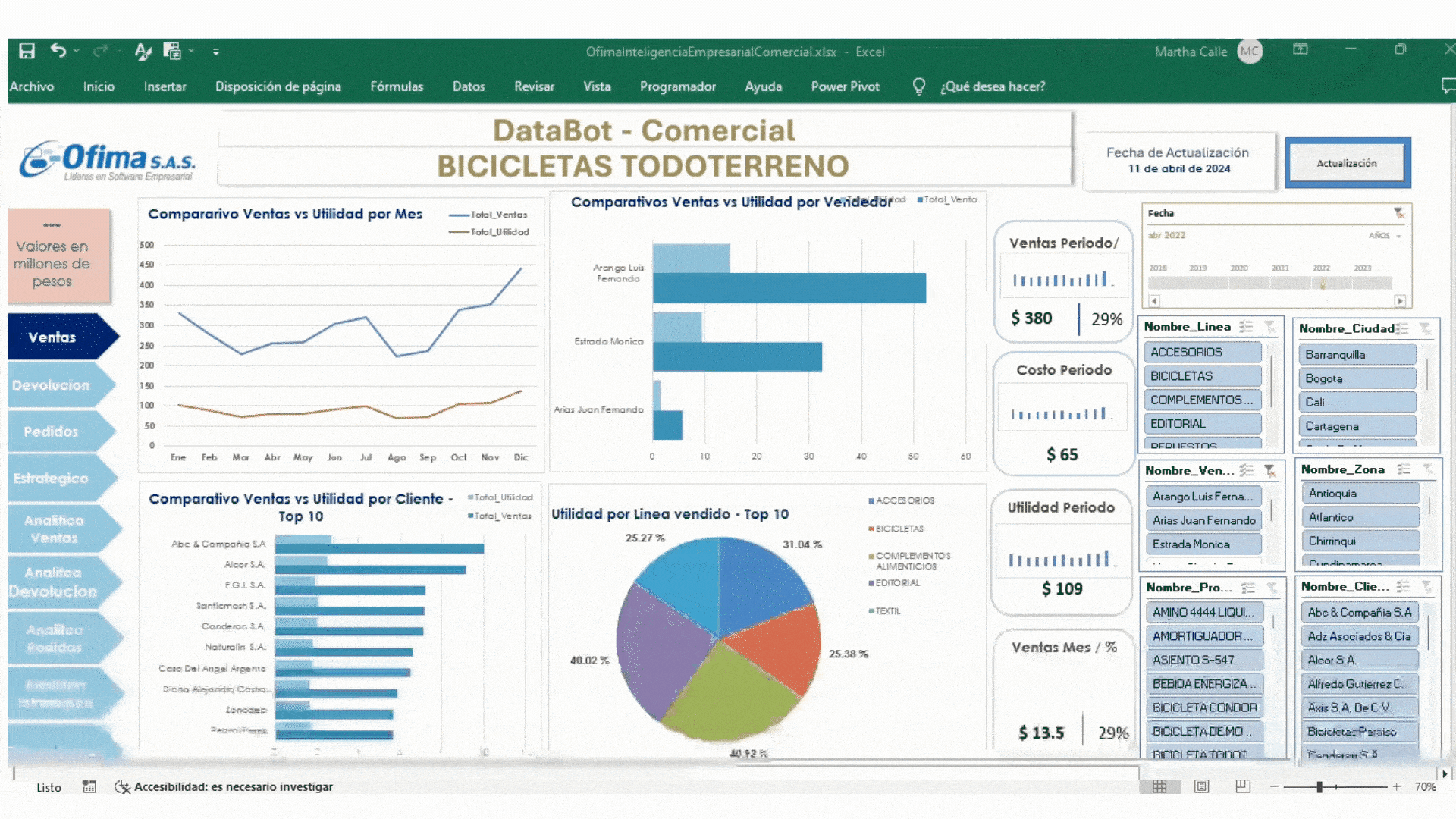Select Alcor S.A. in client slicer
This screenshot has height=819, width=1456.
tap(1360, 660)
